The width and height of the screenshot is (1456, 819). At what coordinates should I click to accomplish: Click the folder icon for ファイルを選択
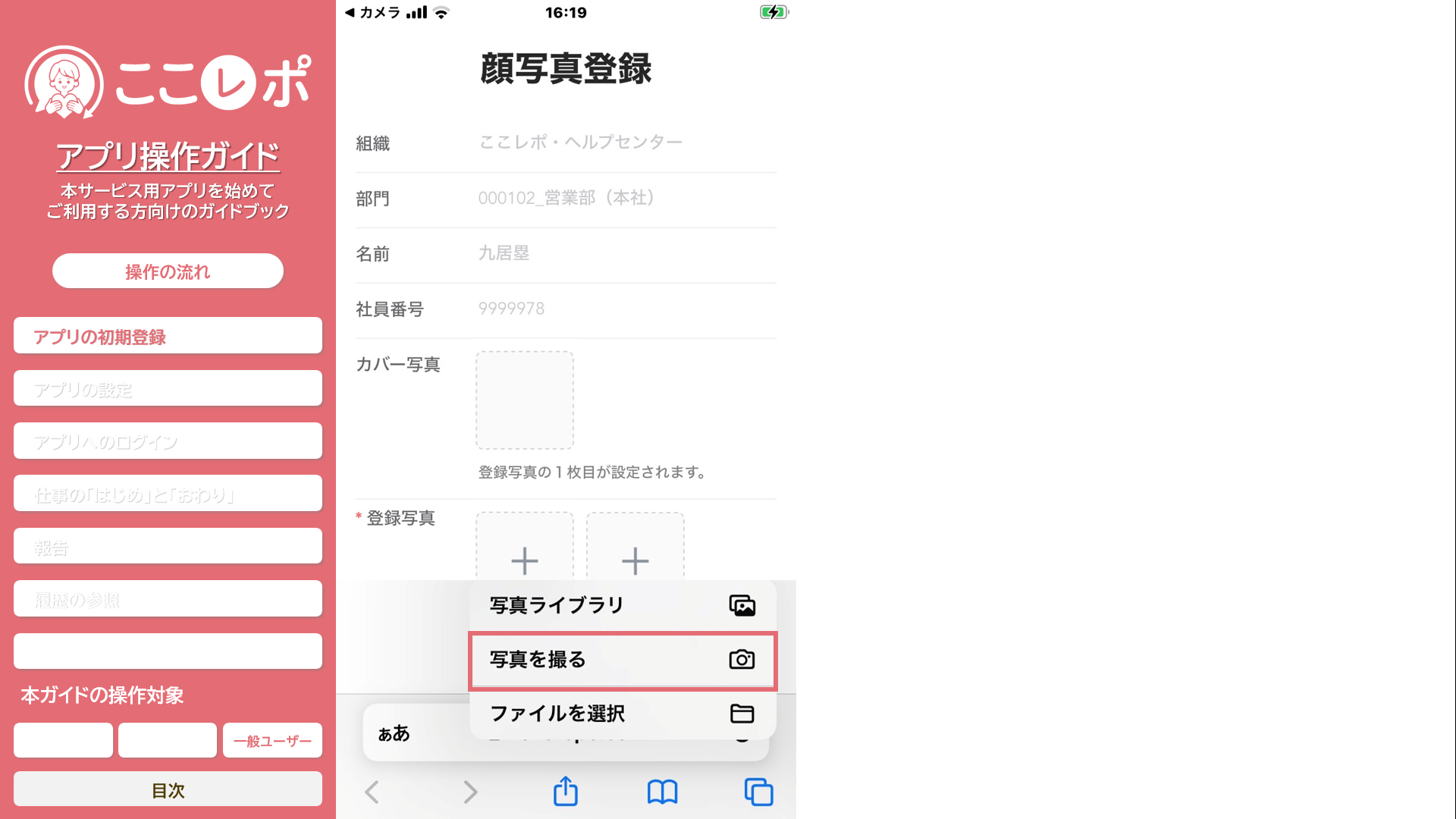point(742,713)
